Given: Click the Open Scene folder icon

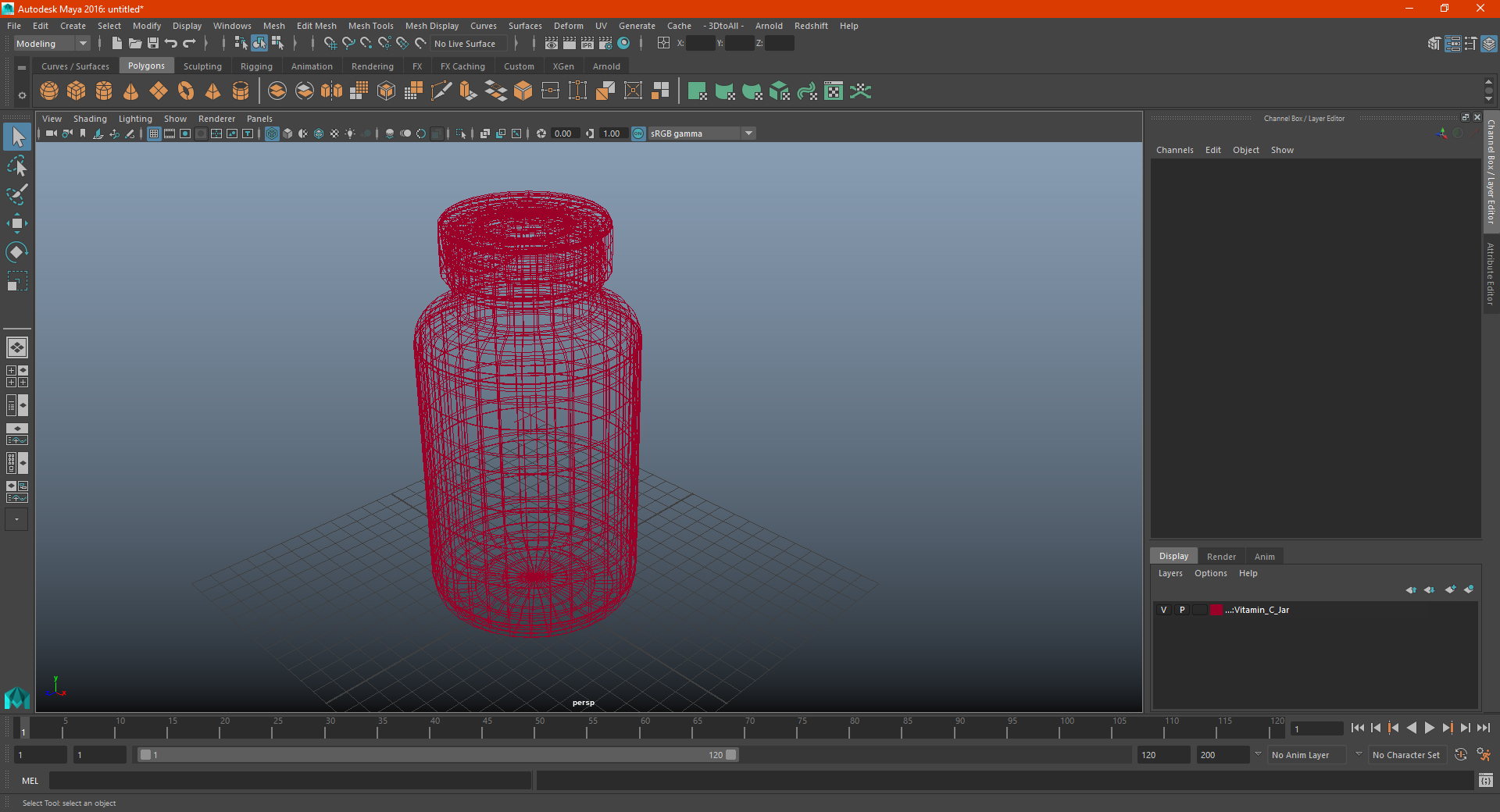Looking at the screenshot, I should tap(134, 43).
